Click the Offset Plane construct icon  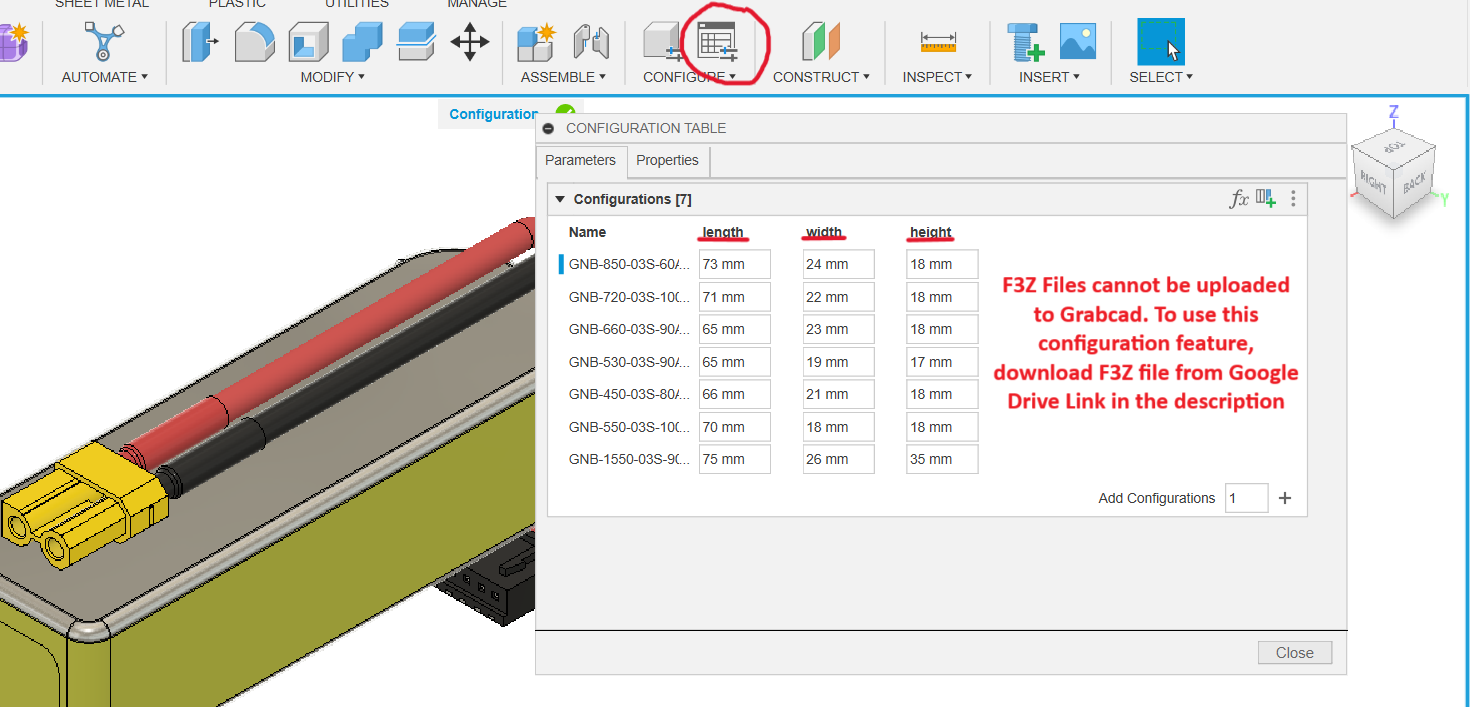[x=821, y=42]
